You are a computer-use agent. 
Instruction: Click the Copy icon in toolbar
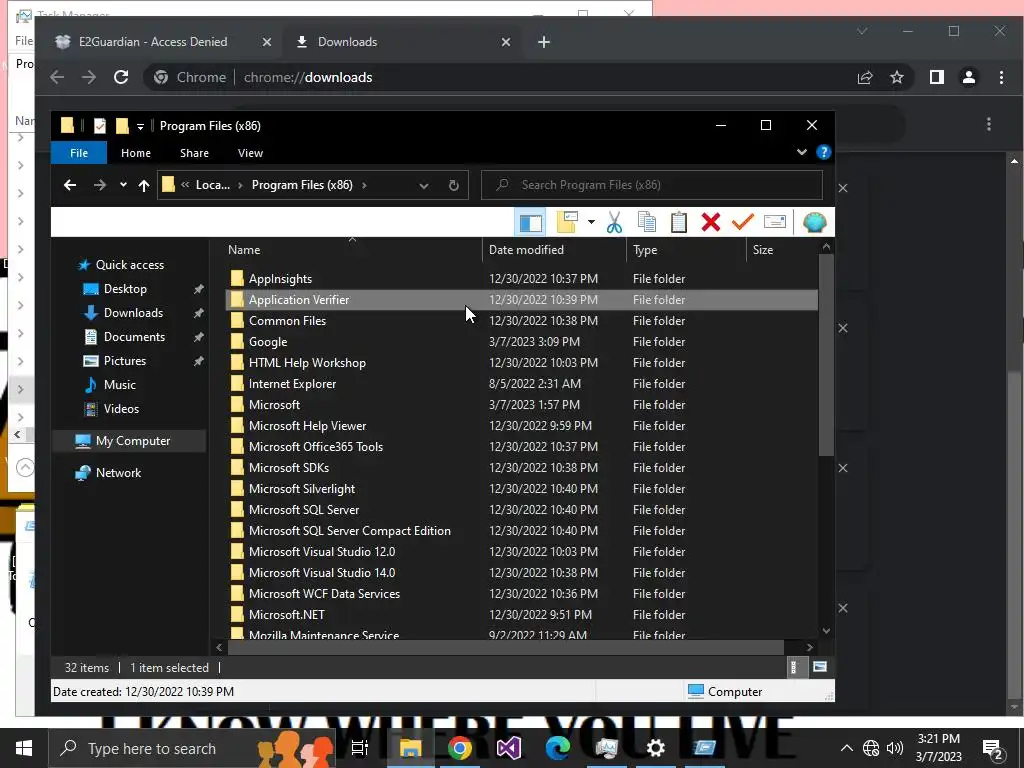click(x=647, y=223)
